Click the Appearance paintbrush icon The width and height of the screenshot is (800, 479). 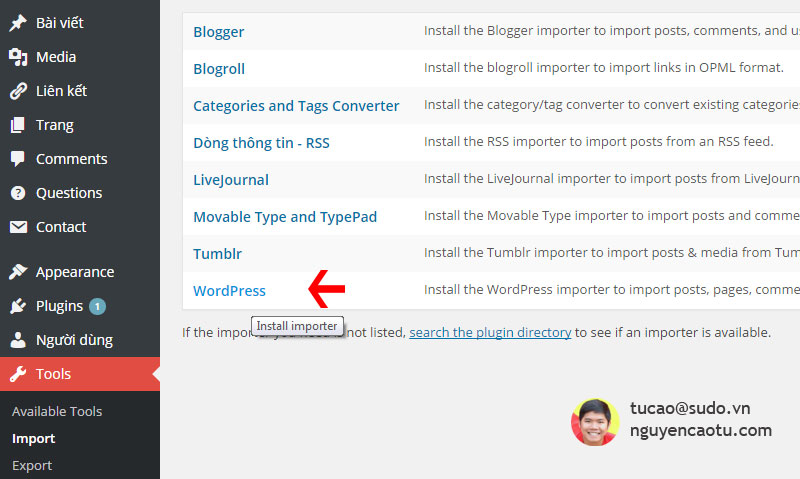(x=18, y=272)
